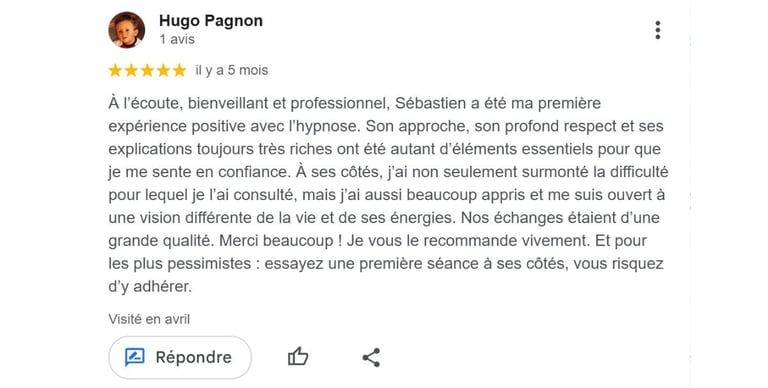
Task: Open the three-dot more options menu
Action: pos(658,30)
